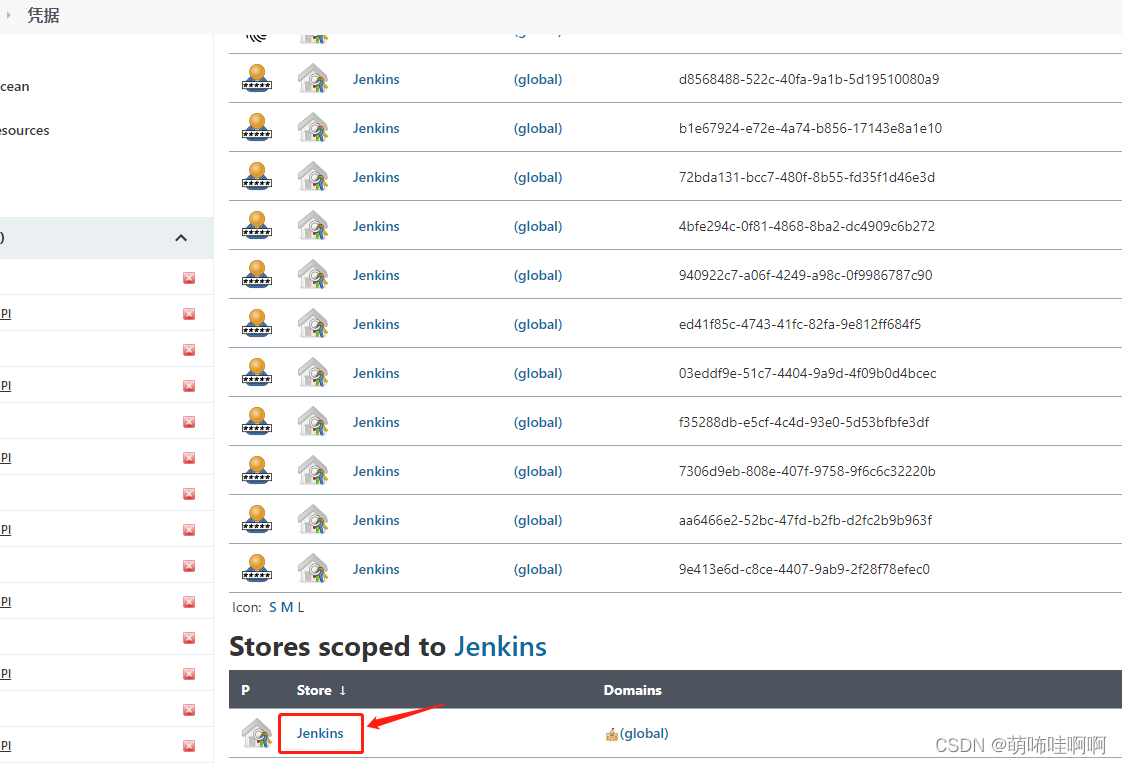Open (global) domain link for aa6466e2-52bc row
This screenshot has width=1122, height=764.
coord(538,520)
